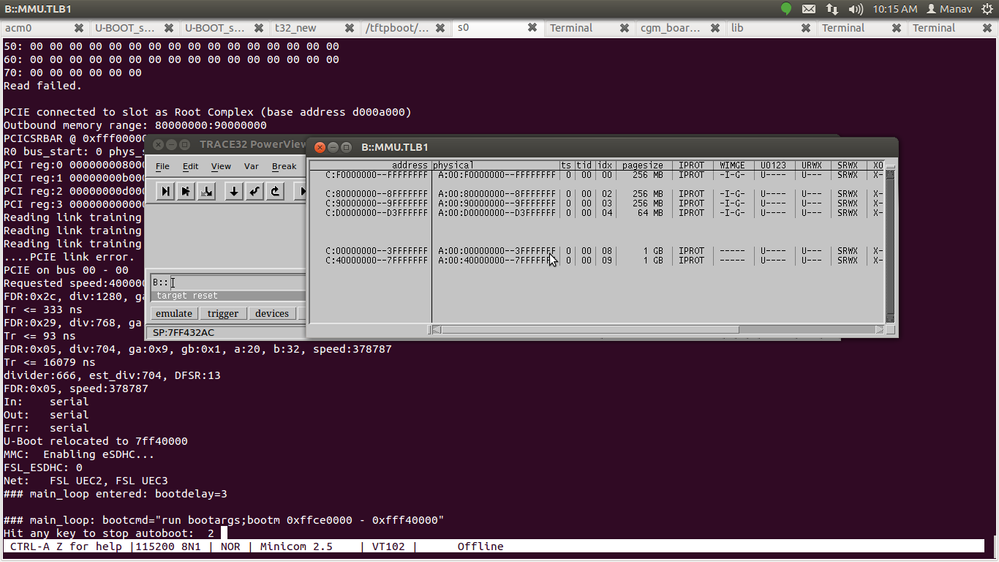Viewport: 999px width, 562px height.
Task: Click the Go play icon in TRACE32 toolbar
Action: pos(301,191)
